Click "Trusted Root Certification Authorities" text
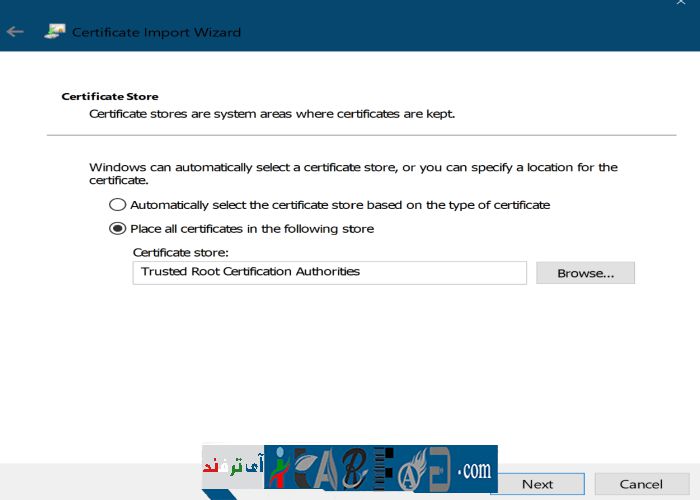The height and width of the screenshot is (500, 700). click(x=250, y=272)
